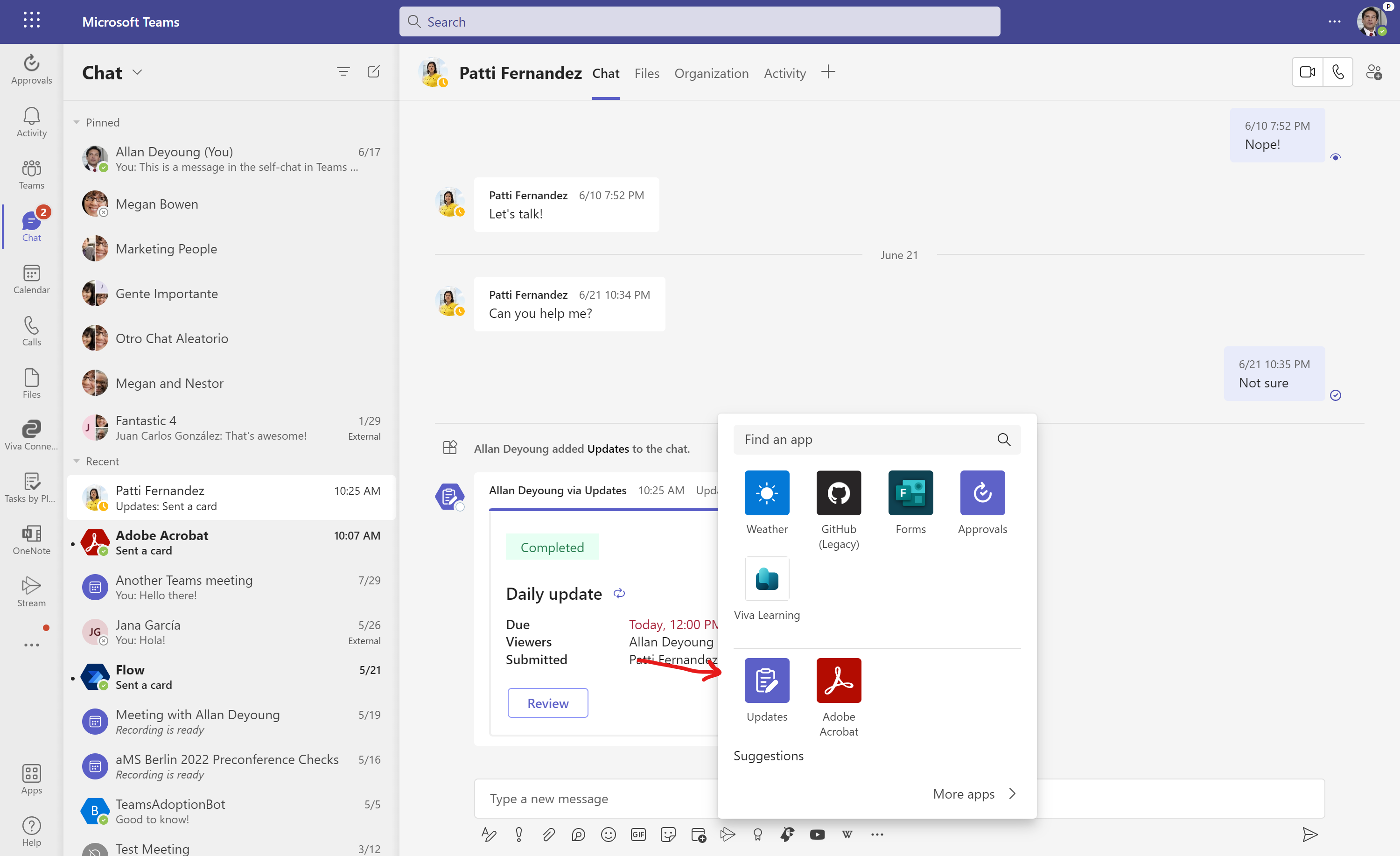Start an audio call with Patti Fernandez
1400x856 pixels.
[1339, 71]
